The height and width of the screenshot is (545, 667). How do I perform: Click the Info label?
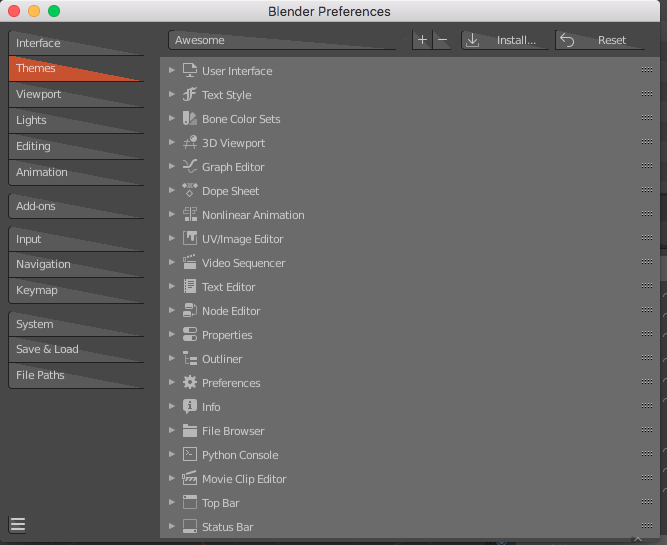pyautogui.click(x=211, y=407)
